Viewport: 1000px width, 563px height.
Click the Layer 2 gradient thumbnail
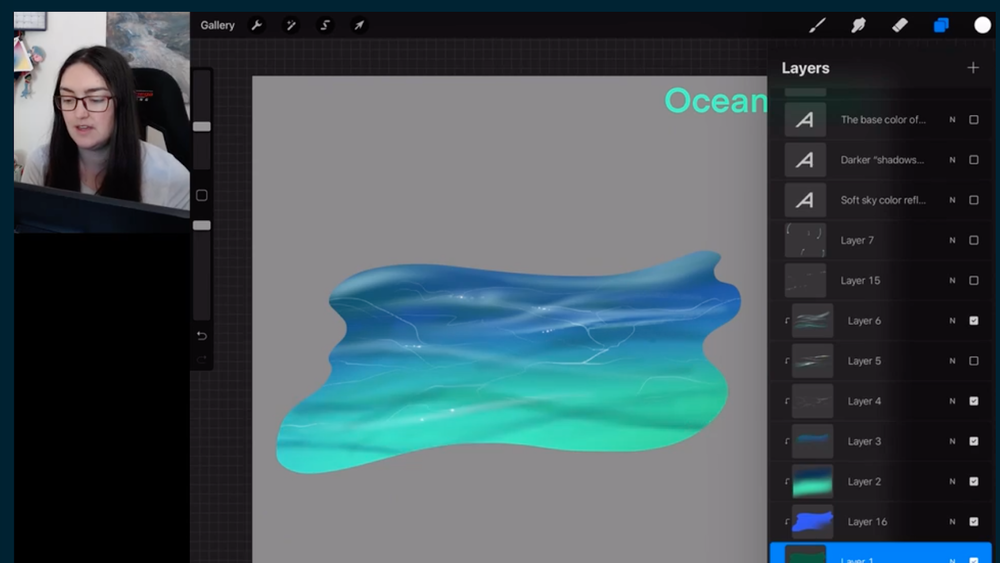tap(812, 481)
